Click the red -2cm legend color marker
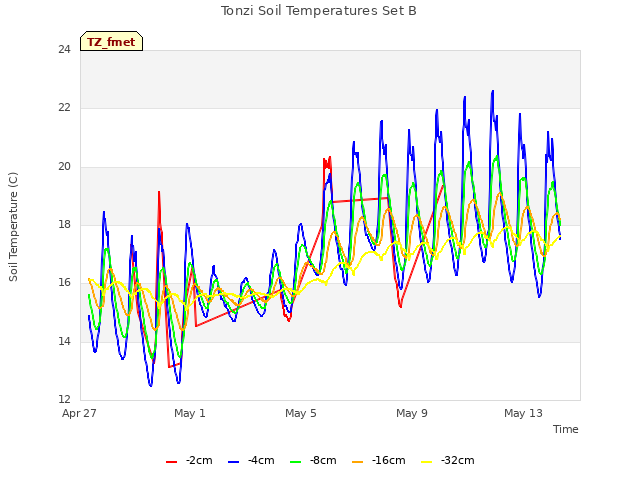This screenshot has width=640, height=480. click(x=171, y=462)
